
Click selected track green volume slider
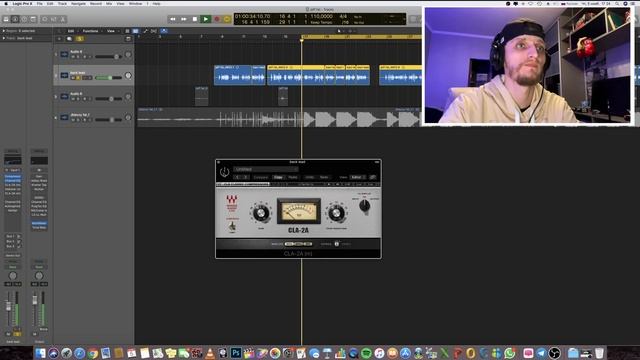pyautogui.click(x=108, y=78)
